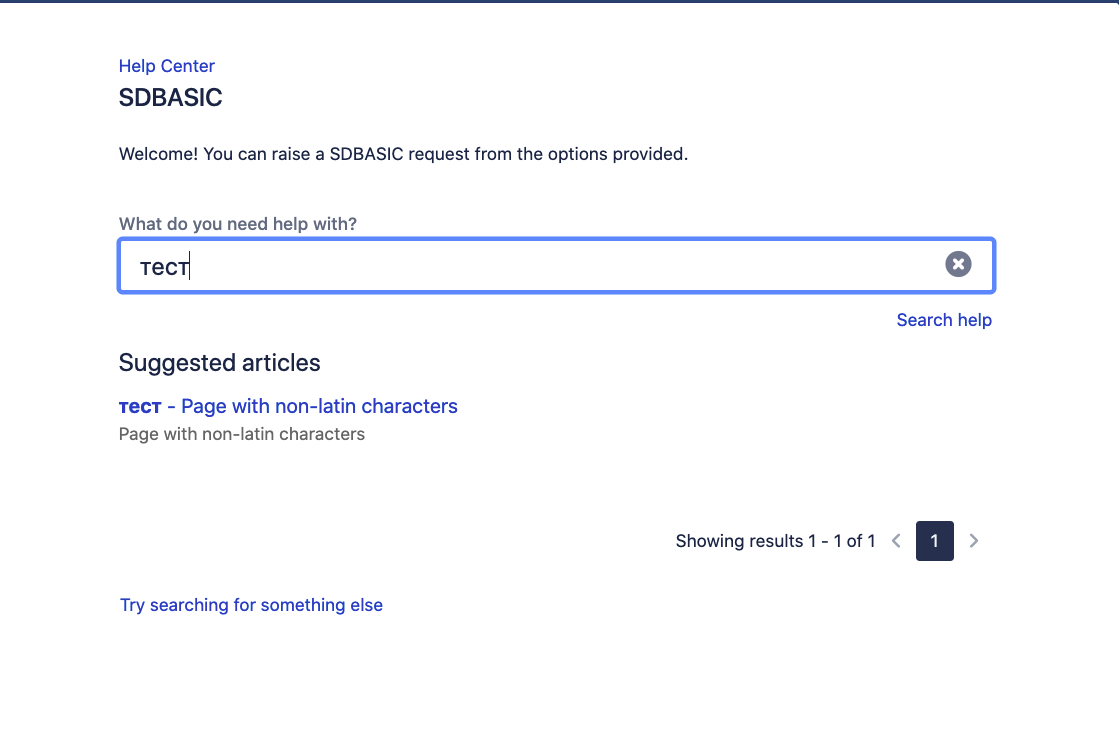Focus the 'What do you need help with?' search box
1119x738 pixels.
coord(557,266)
